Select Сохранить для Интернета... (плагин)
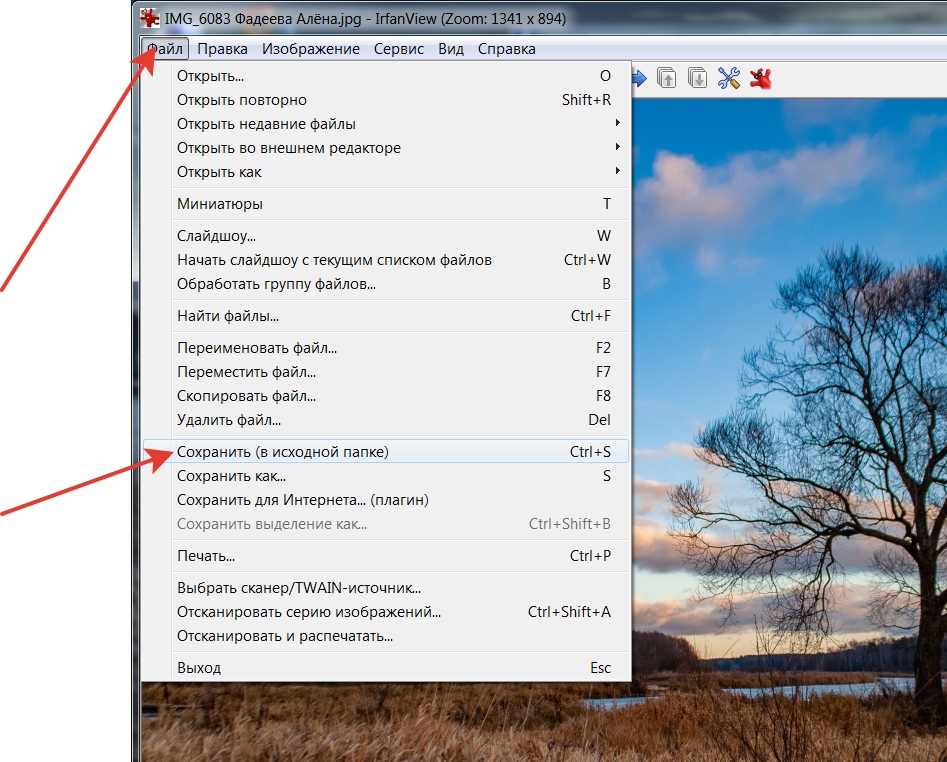 tap(386, 500)
